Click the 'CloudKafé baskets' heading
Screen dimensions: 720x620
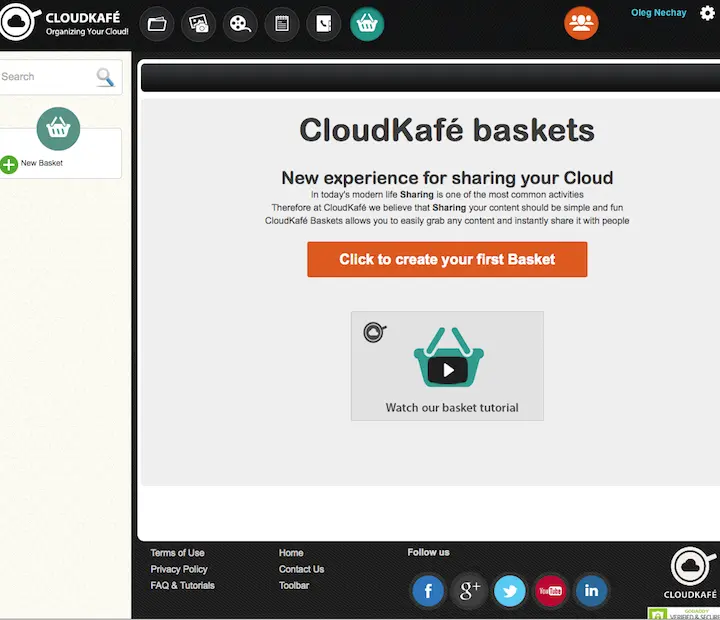pyautogui.click(x=447, y=130)
